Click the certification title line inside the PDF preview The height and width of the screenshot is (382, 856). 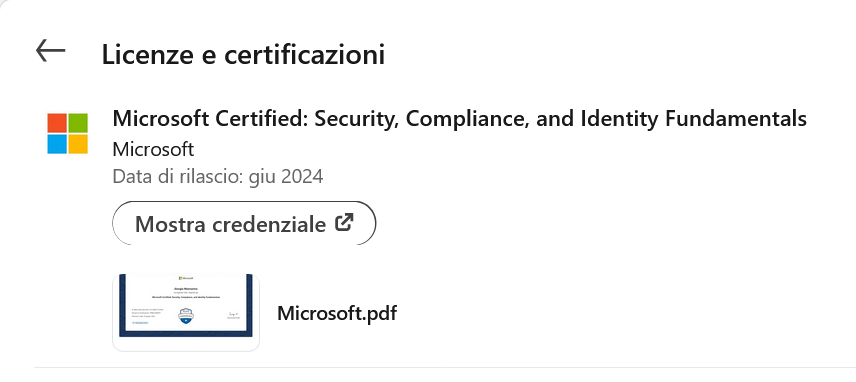point(186,297)
